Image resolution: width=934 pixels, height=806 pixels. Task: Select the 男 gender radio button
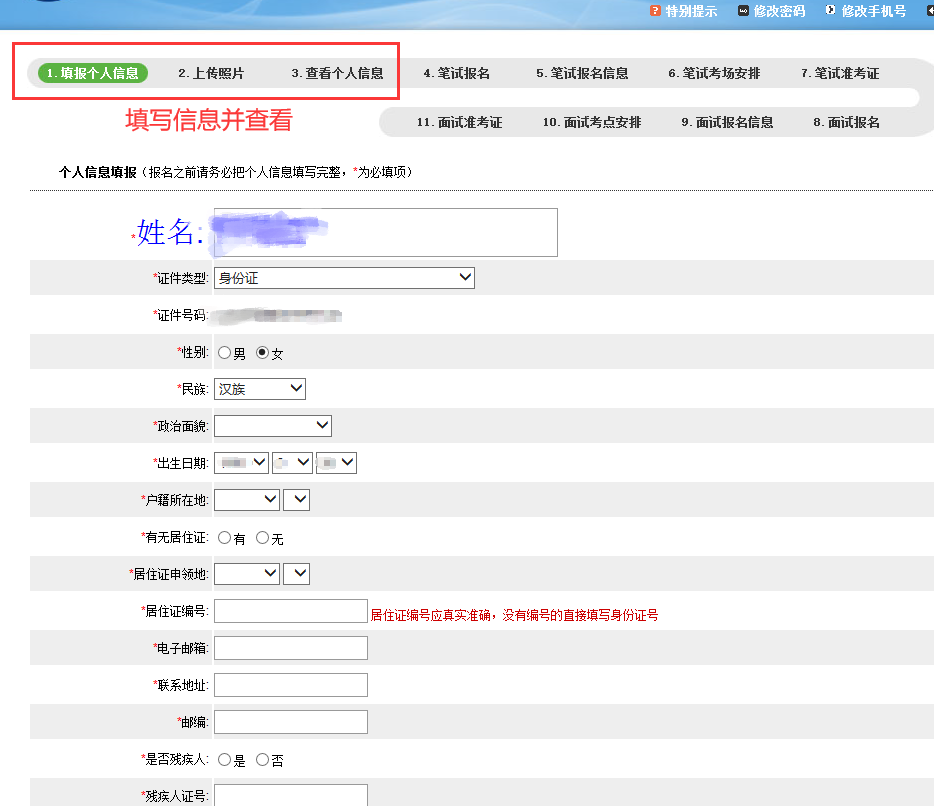tap(224, 352)
